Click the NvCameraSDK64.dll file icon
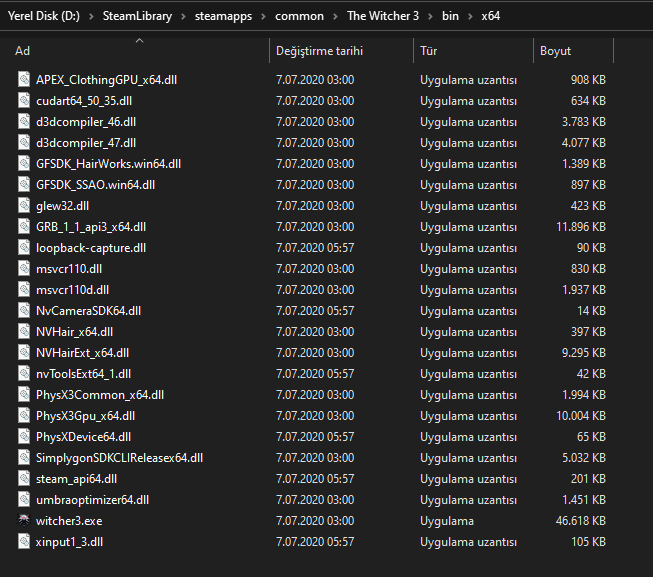The image size is (653, 577). click(x=24, y=310)
